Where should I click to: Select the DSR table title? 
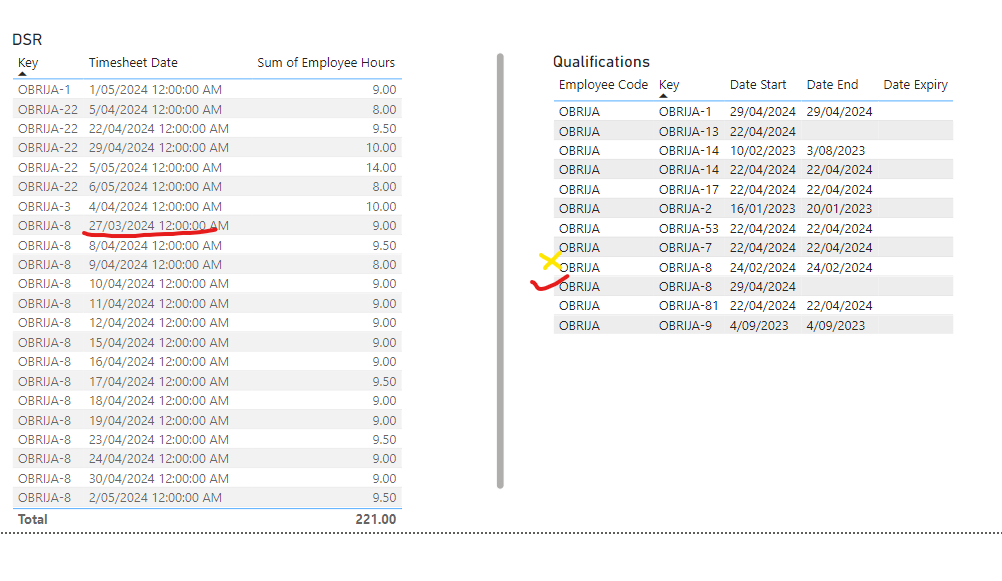(x=27, y=40)
